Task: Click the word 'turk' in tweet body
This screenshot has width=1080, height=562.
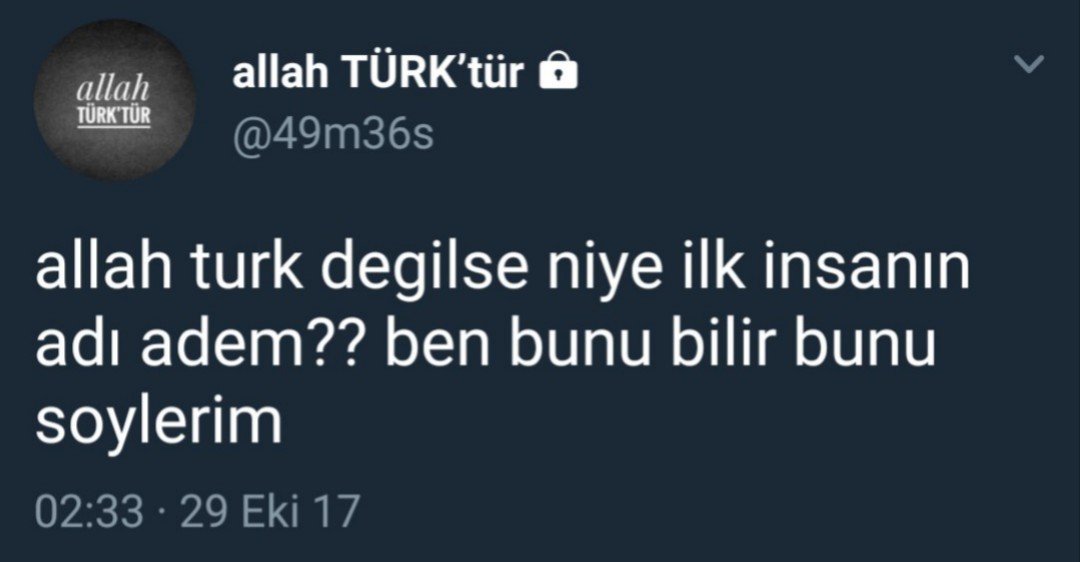Action: [246, 267]
